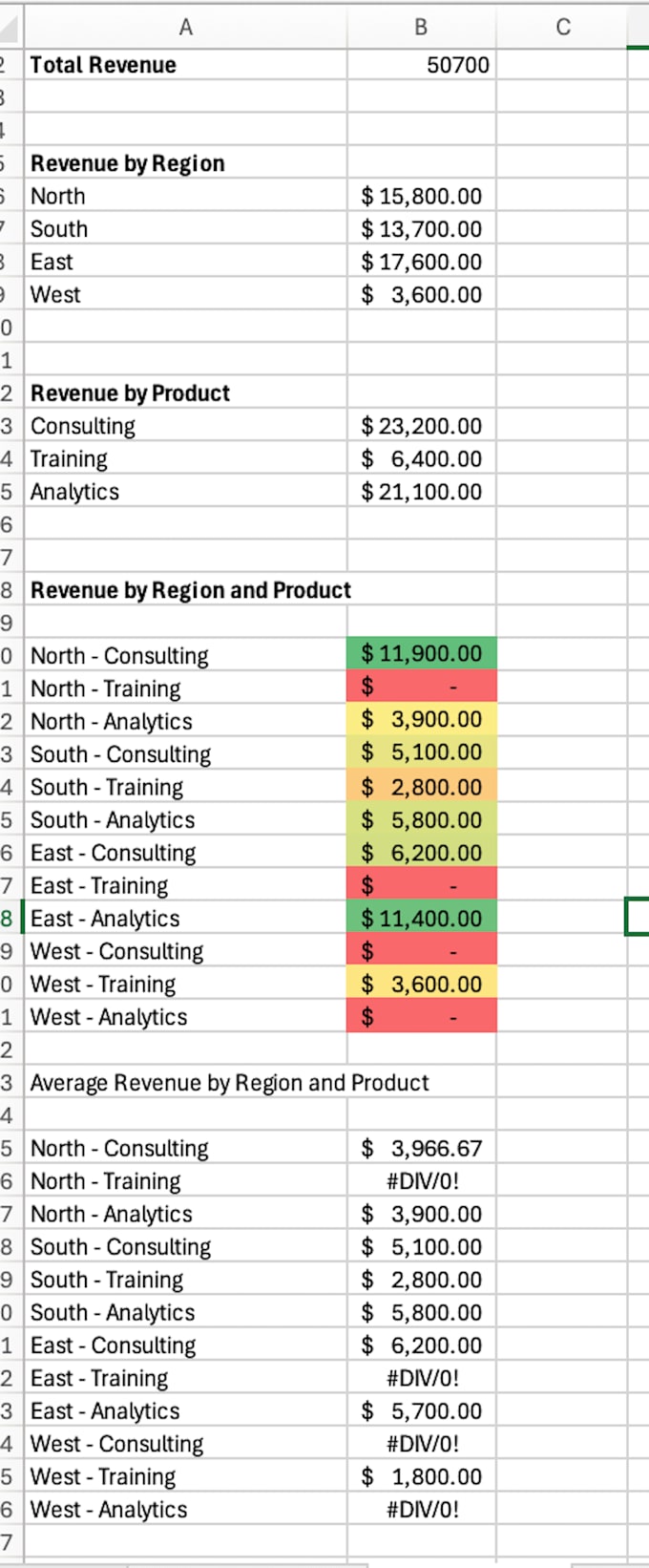The image size is (649, 1568).
Task: Select yellow cell $3,600.00 for West - Training
Action: tap(421, 984)
